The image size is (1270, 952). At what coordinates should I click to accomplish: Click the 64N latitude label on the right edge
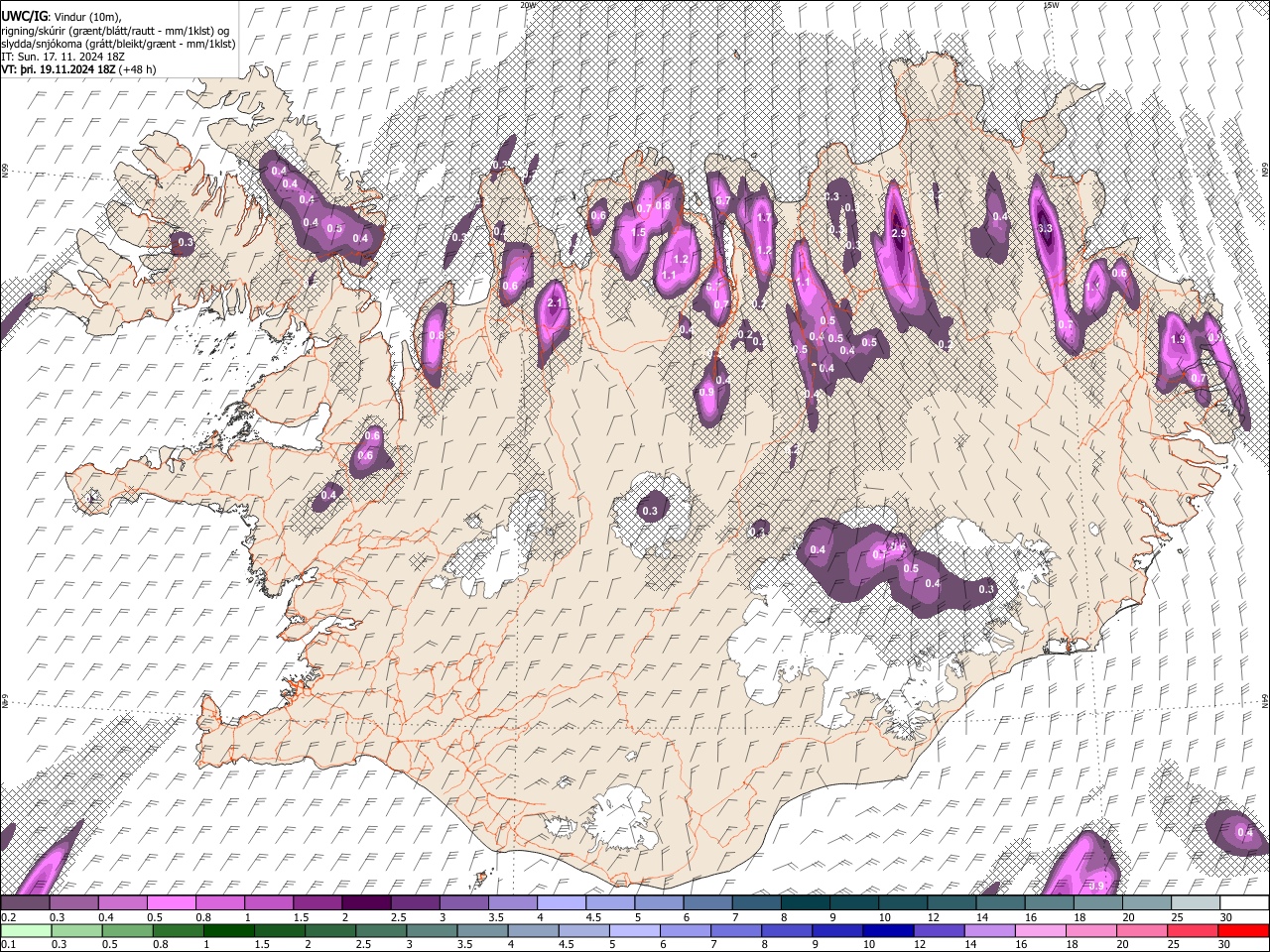pyautogui.click(x=1265, y=700)
